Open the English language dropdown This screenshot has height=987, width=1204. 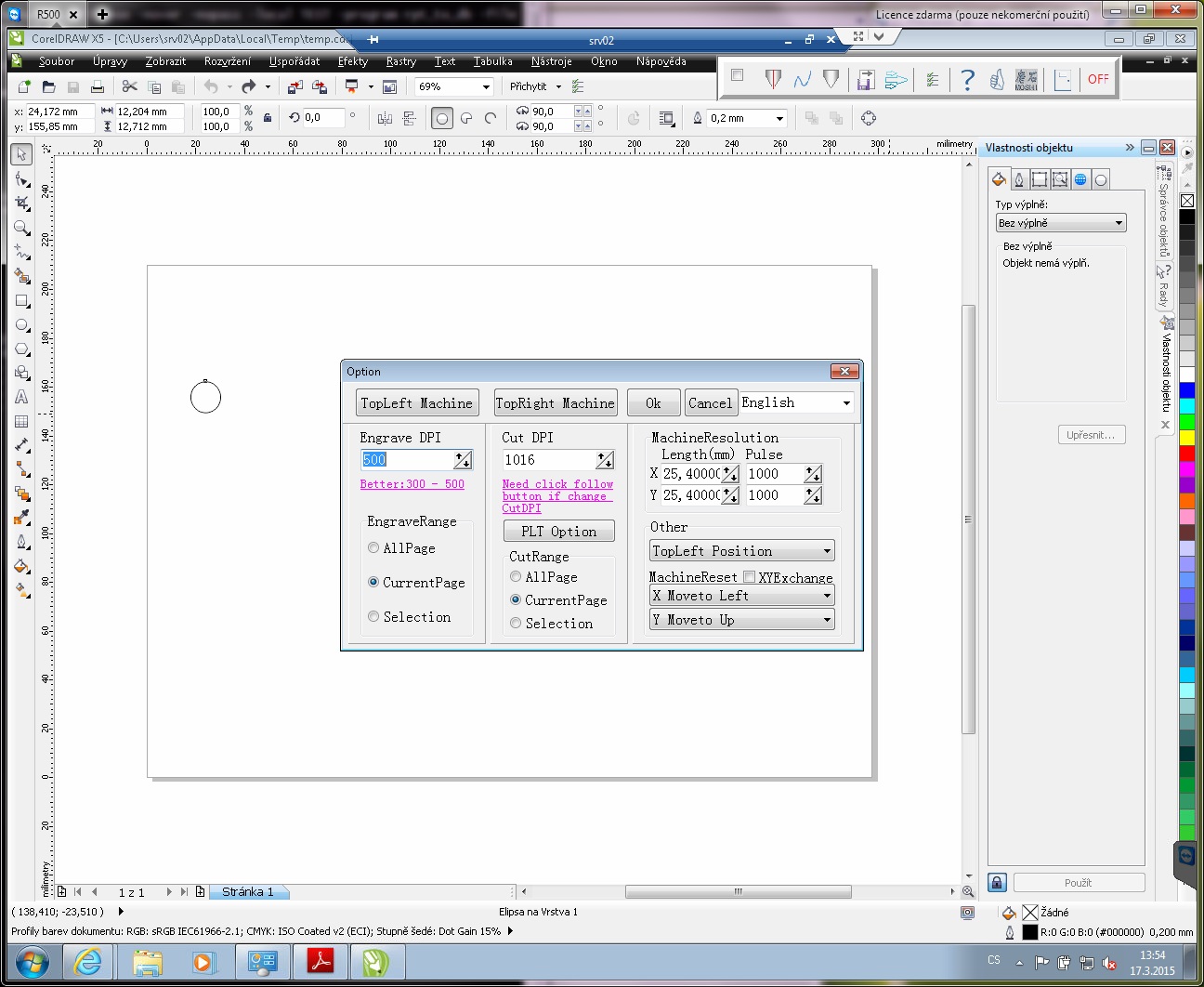coord(845,403)
